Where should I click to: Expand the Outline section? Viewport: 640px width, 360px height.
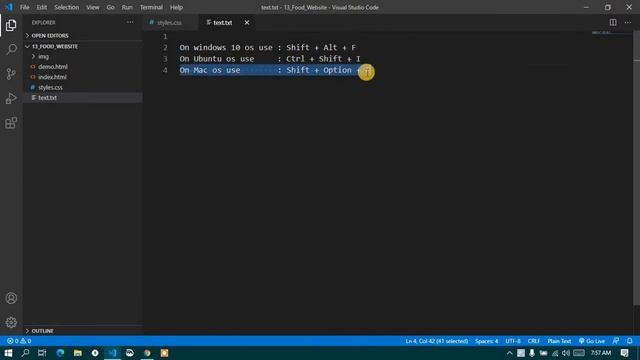(82, 331)
